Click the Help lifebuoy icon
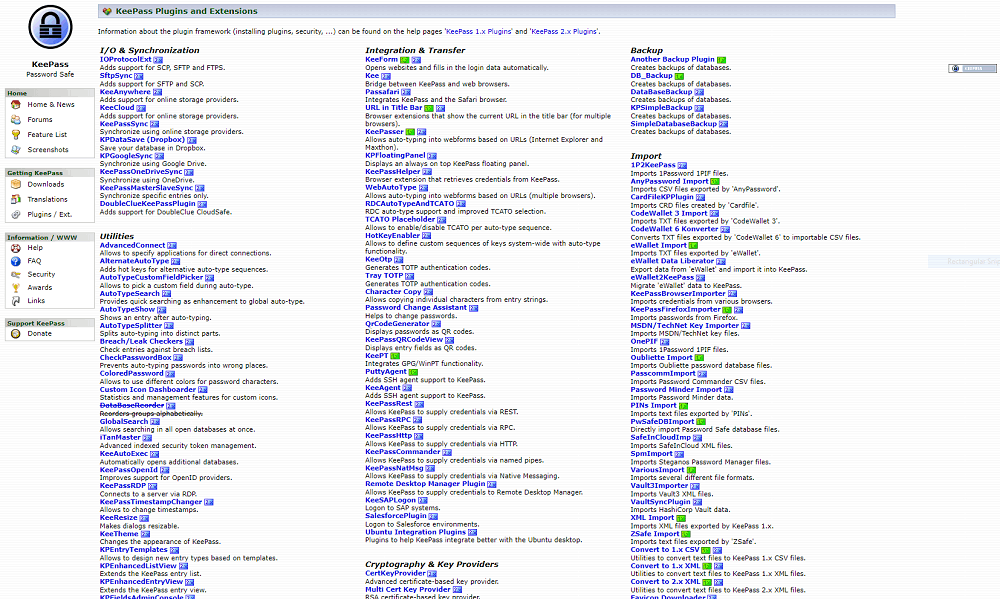Screen dimensions: 1000x599 (16, 248)
